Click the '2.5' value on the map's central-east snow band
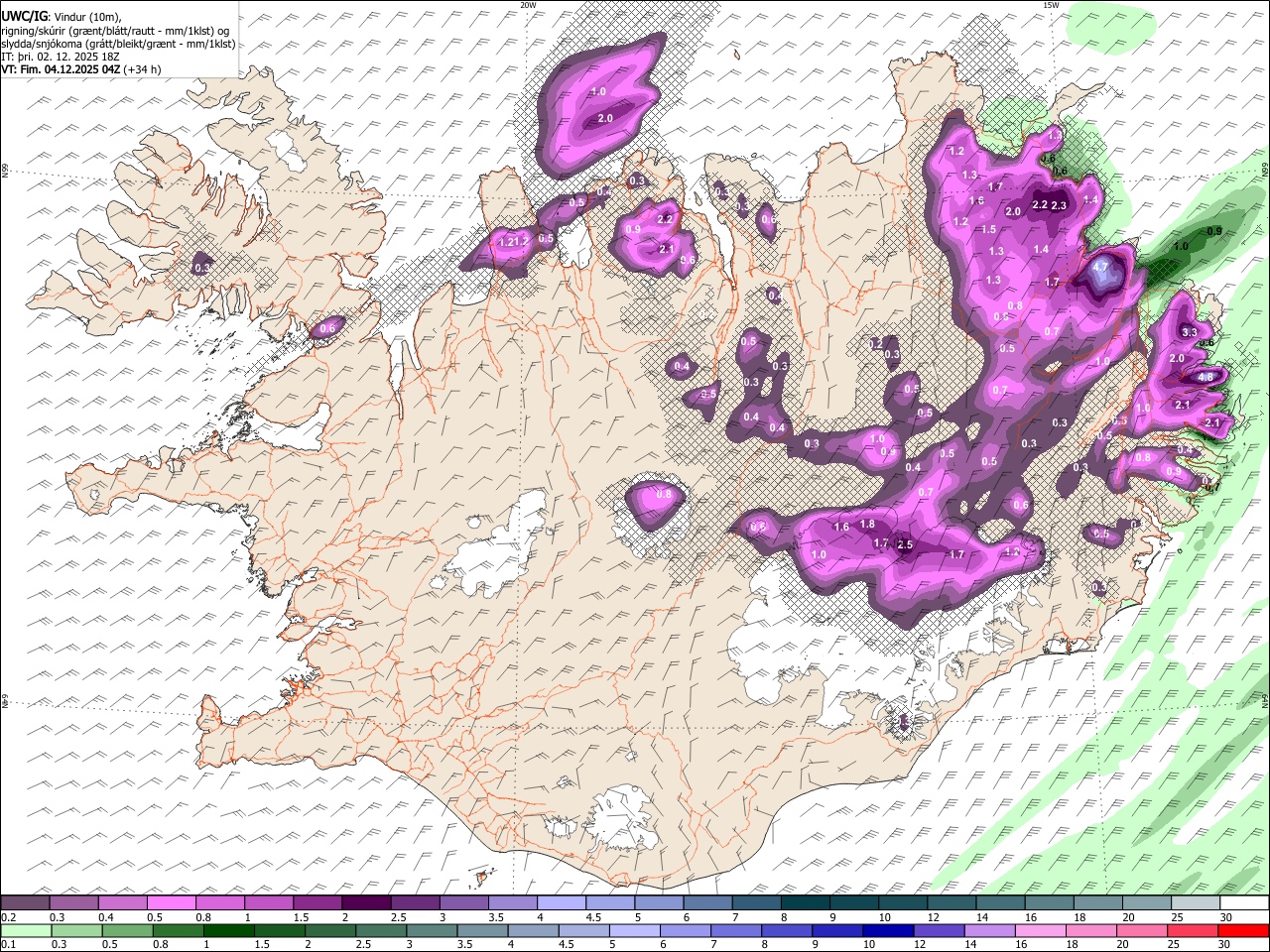This screenshot has height=952, width=1270. [904, 545]
